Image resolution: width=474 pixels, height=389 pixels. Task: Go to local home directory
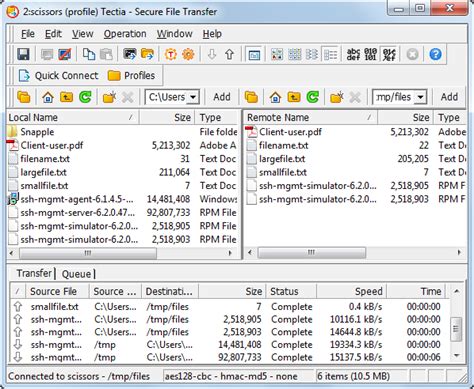[x=48, y=97]
